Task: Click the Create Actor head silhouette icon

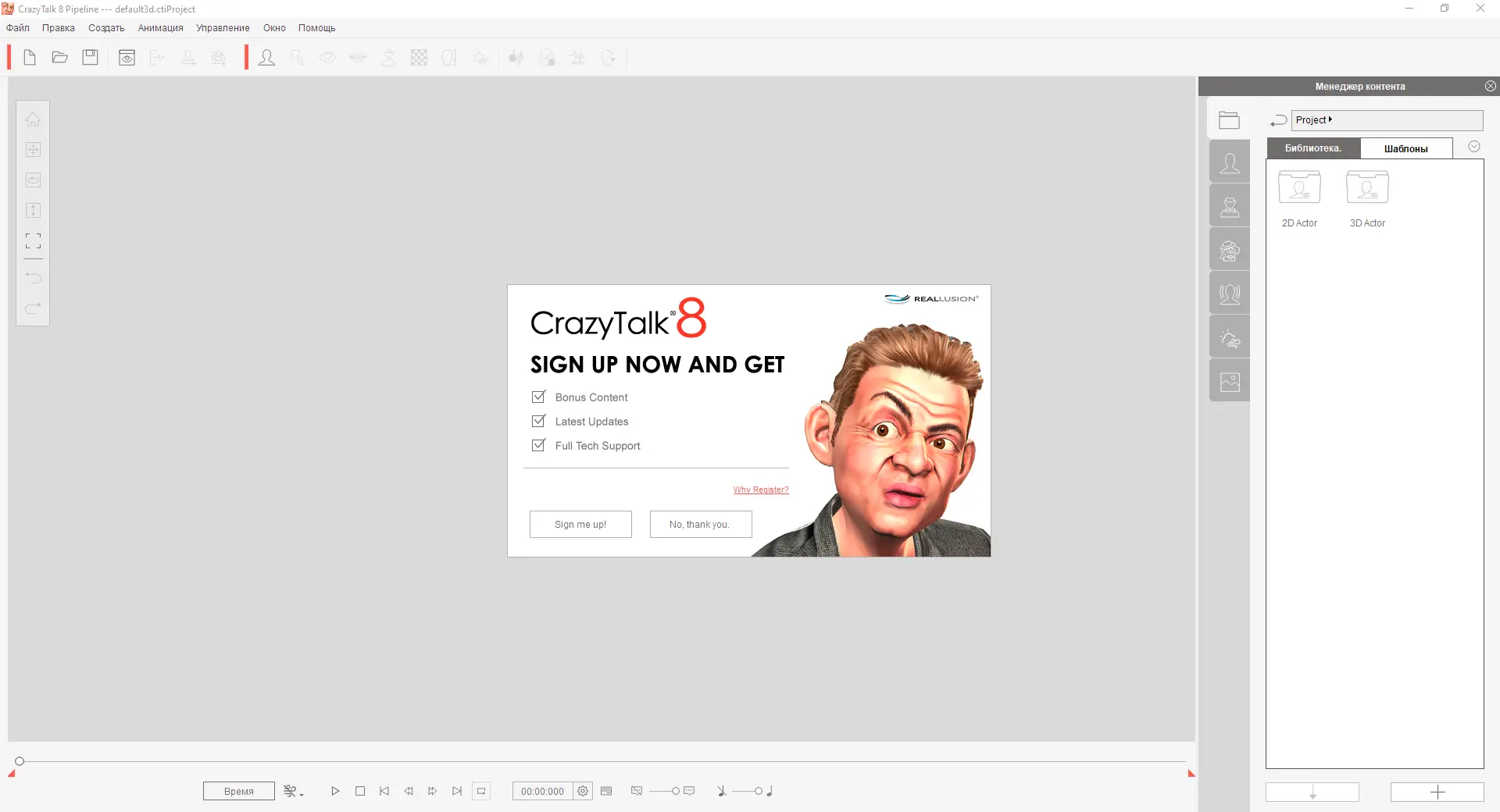Action: pos(266,57)
